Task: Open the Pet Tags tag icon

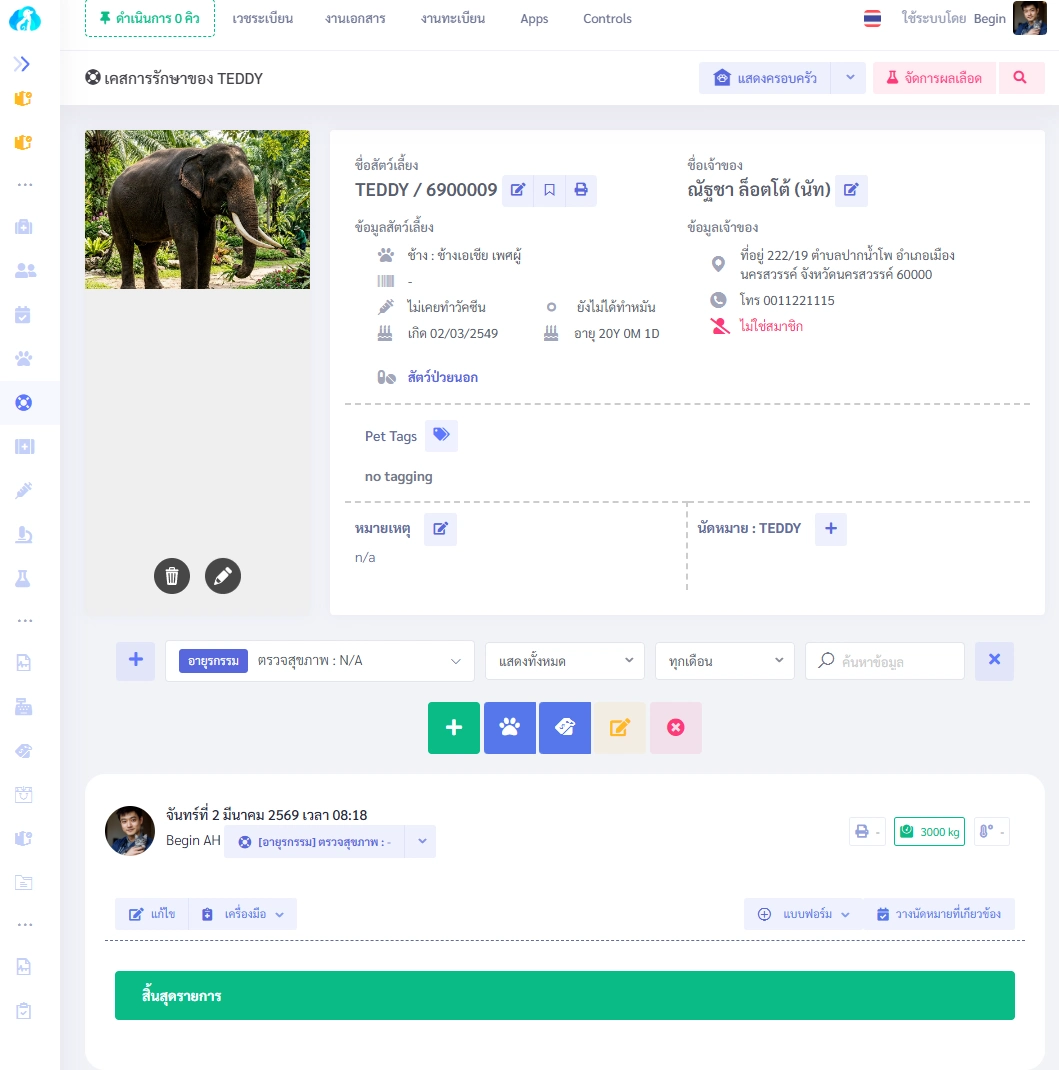Action: pos(441,435)
